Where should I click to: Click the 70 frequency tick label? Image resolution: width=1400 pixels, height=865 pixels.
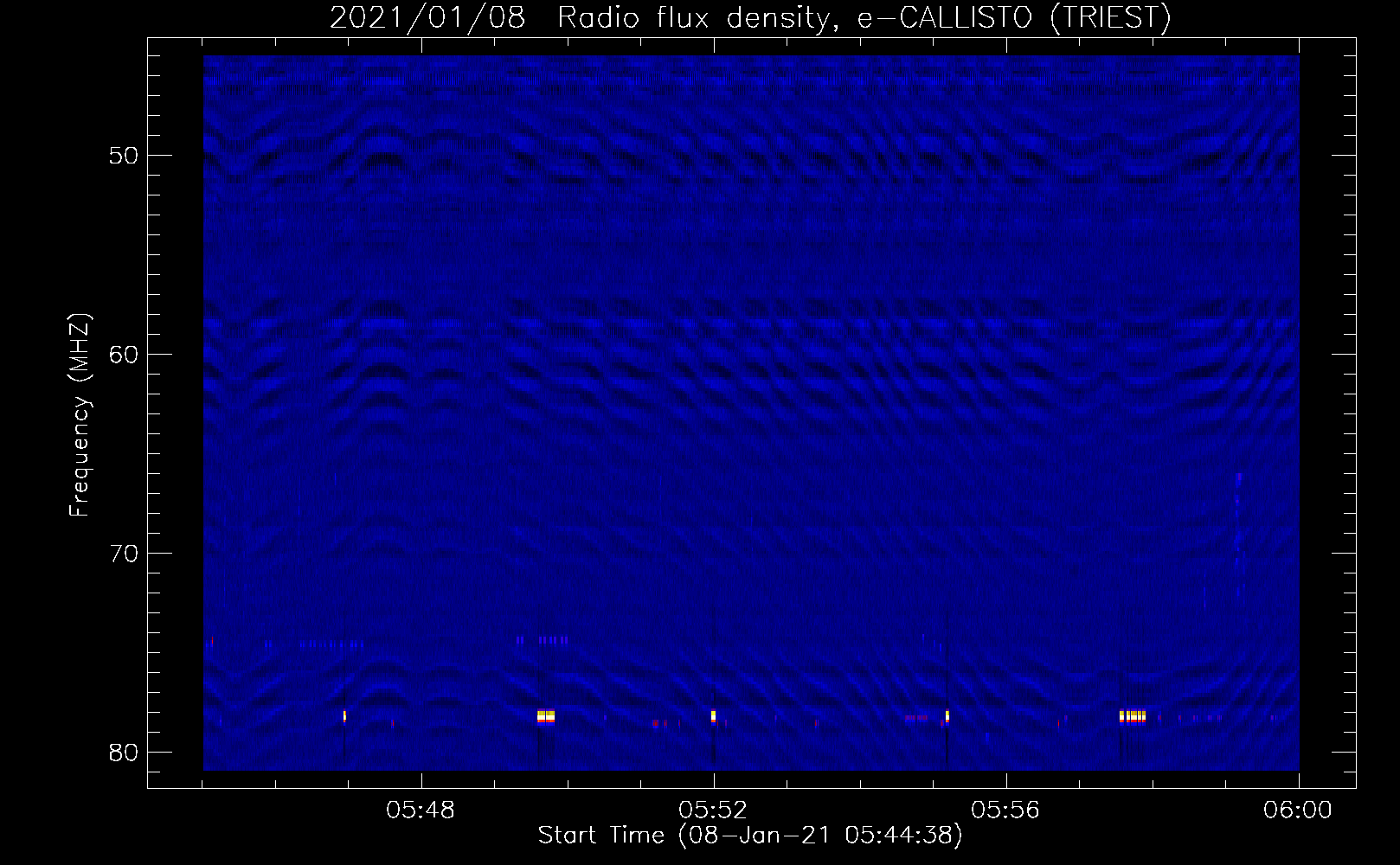point(124,554)
